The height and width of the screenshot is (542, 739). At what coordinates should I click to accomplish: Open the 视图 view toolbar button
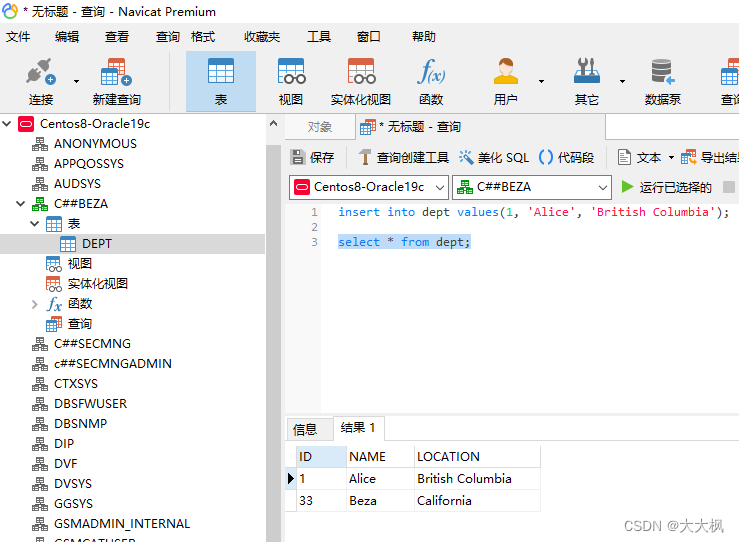tap(291, 81)
